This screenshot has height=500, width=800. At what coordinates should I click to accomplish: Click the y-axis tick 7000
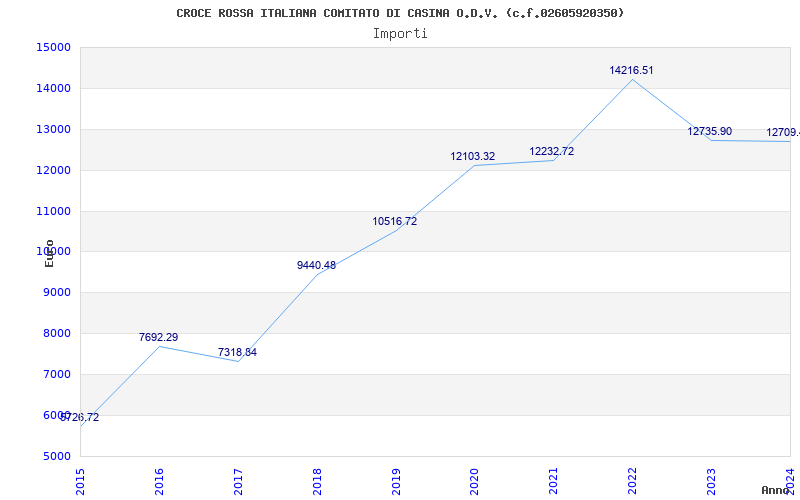[x=57, y=374]
